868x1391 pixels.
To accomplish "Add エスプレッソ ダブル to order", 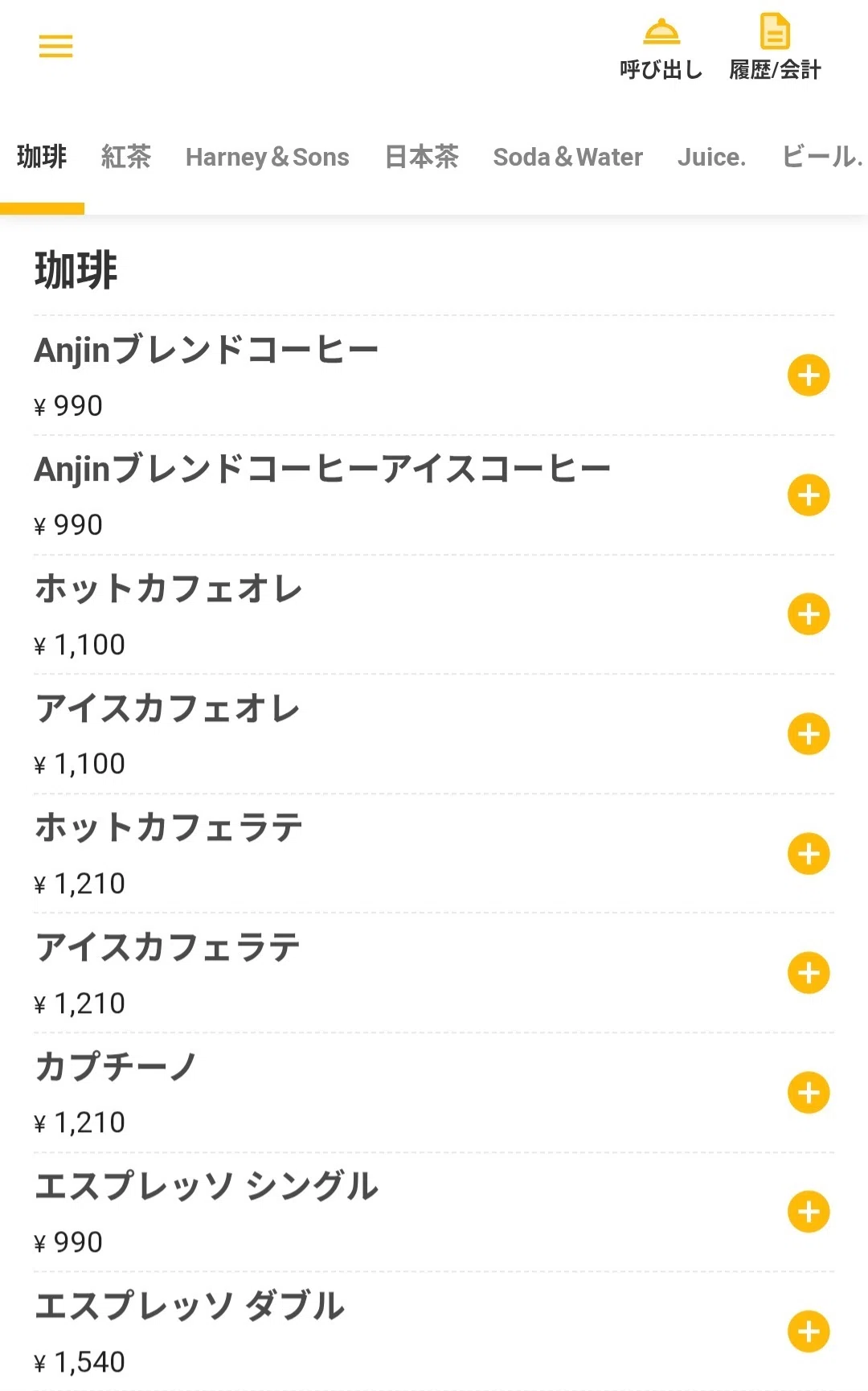I will [x=809, y=1332].
